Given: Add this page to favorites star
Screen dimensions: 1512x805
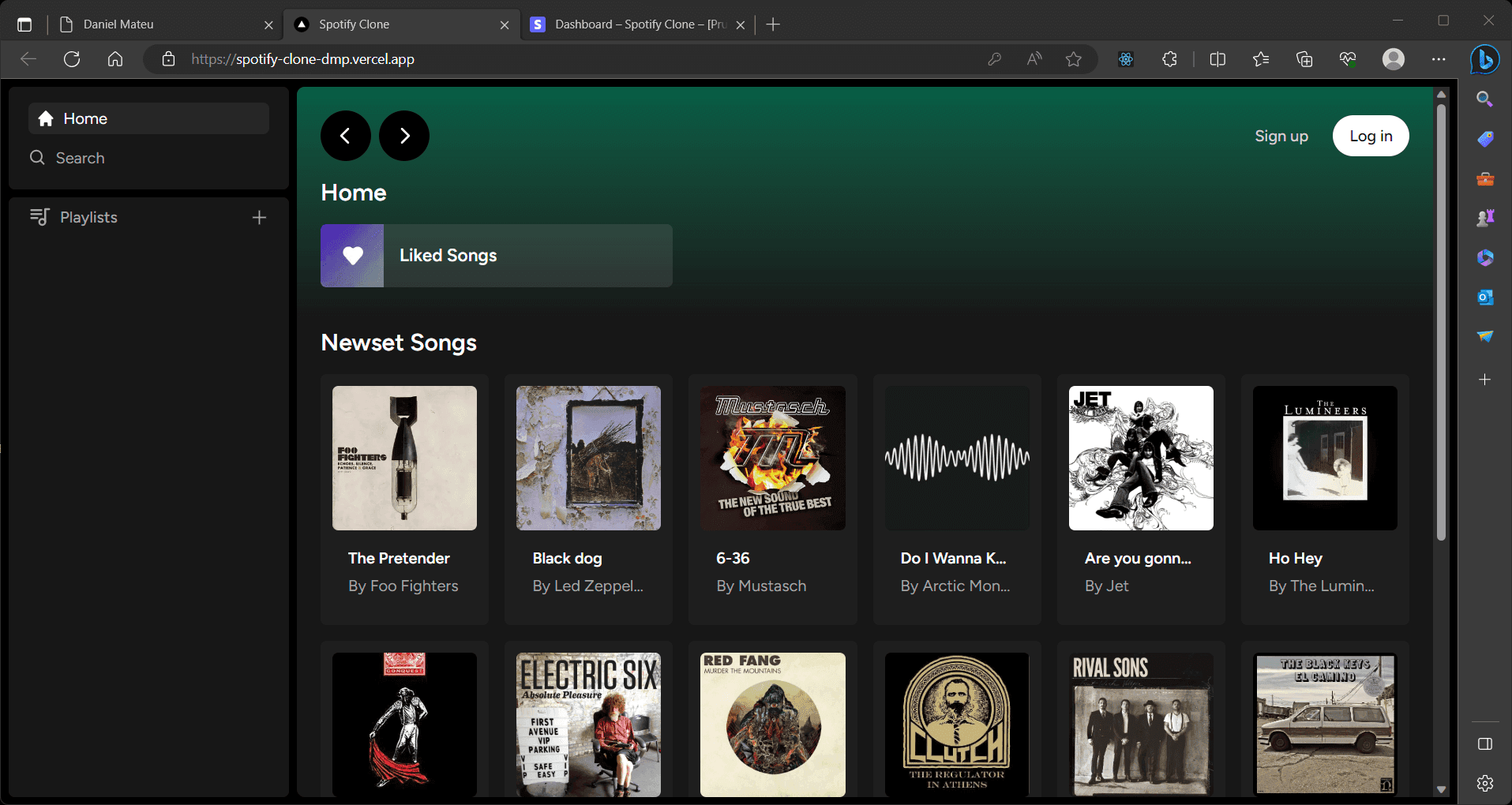Looking at the screenshot, I should pyautogui.click(x=1074, y=59).
